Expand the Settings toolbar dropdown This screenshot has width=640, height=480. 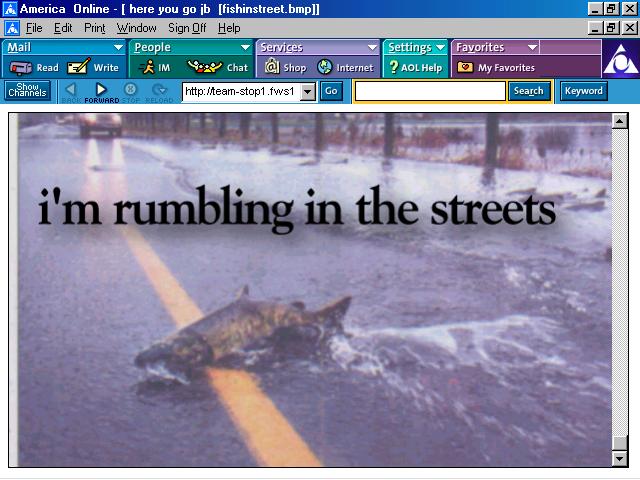coord(440,47)
